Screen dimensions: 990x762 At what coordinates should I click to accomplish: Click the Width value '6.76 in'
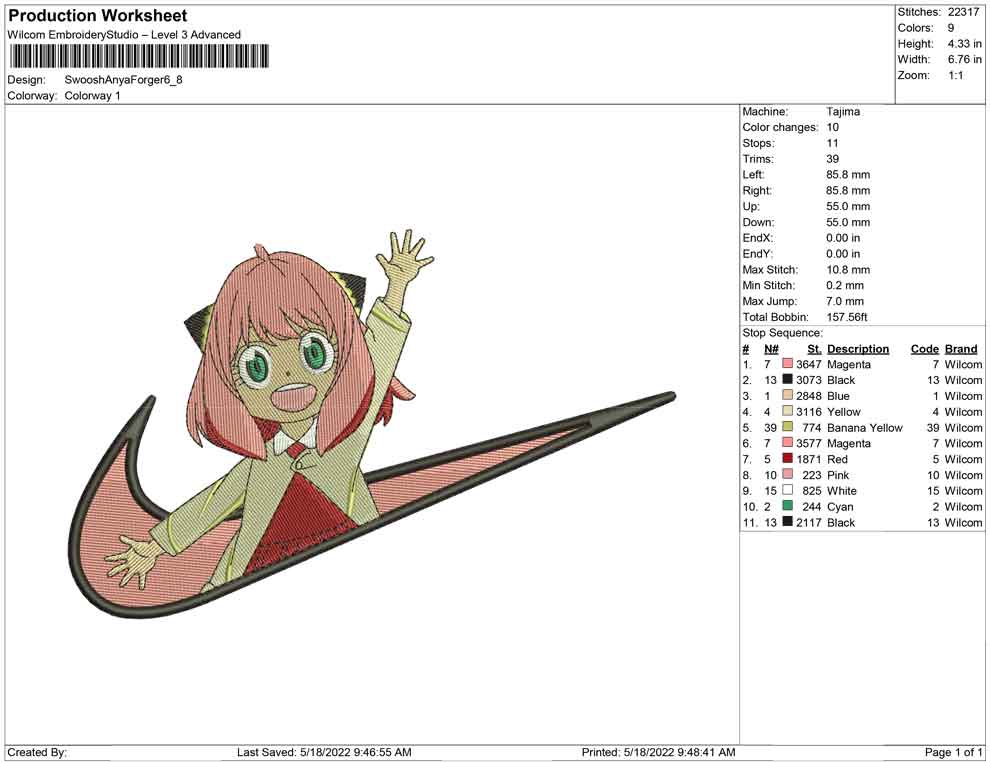(x=964, y=59)
